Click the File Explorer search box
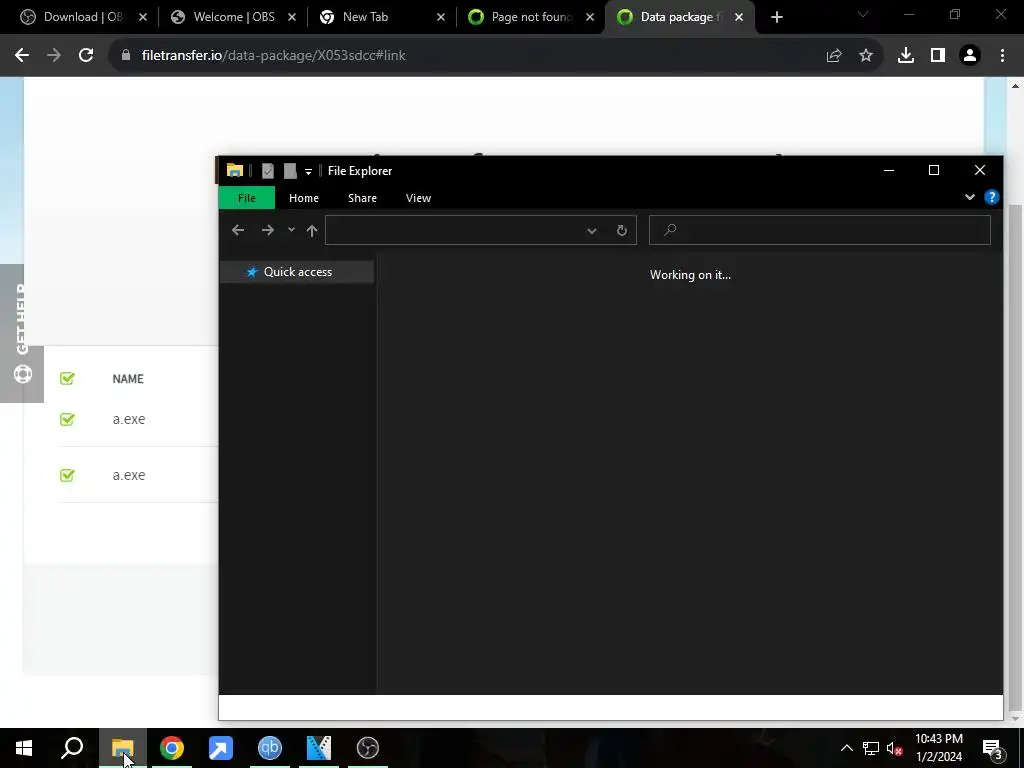Viewport: 1024px width, 768px height. click(x=820, y=230)
